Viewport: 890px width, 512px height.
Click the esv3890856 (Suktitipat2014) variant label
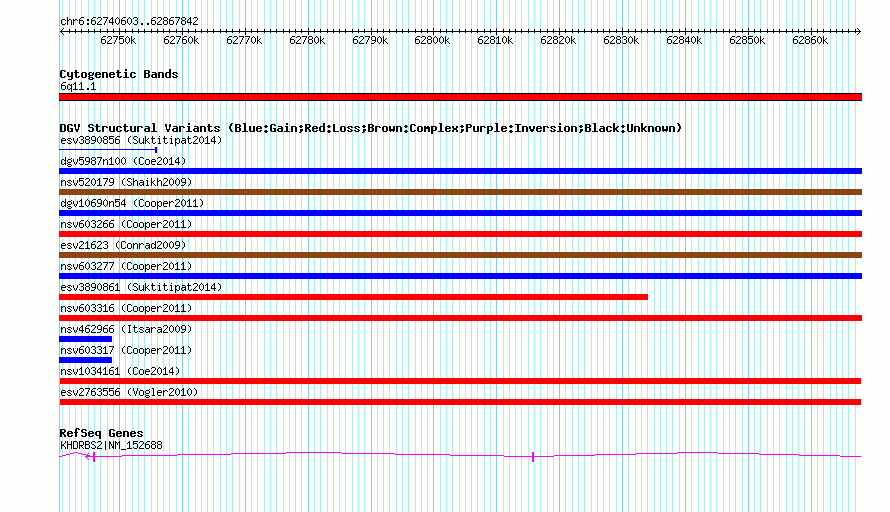click(x=141, y=140)
